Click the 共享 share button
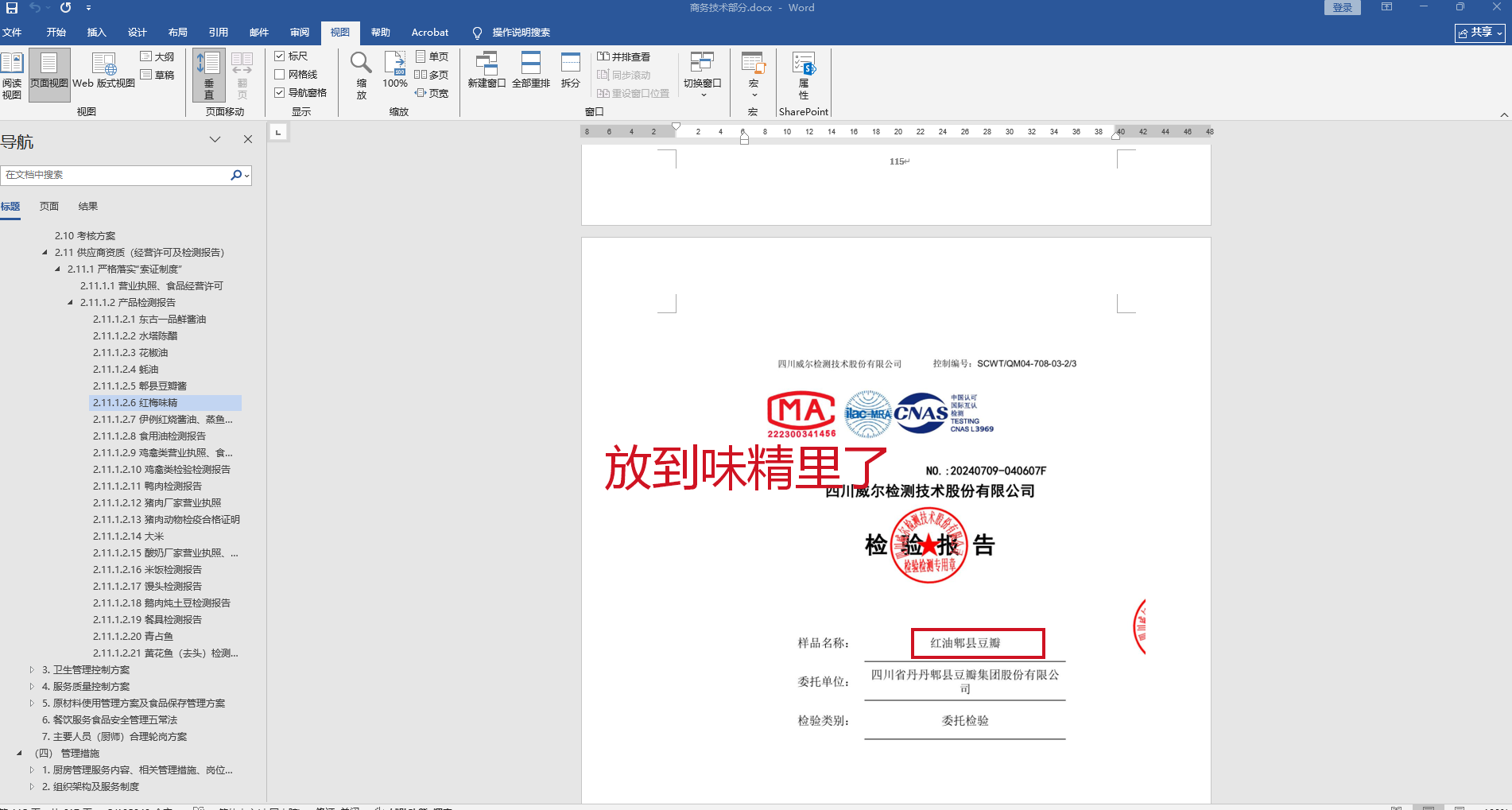This screenshot has width=1512, height=810. click(x=1480, y=33)
